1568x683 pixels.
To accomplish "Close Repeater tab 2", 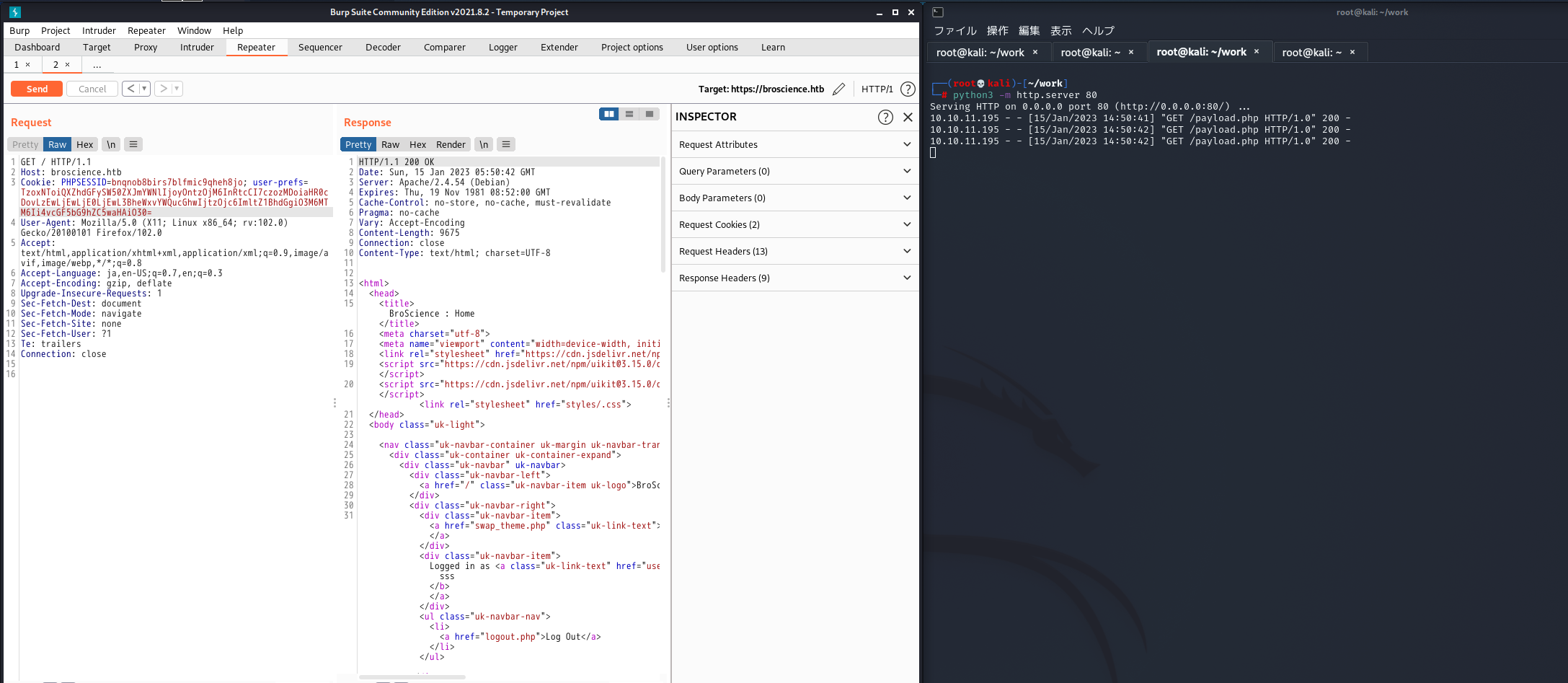I will 68,65.
